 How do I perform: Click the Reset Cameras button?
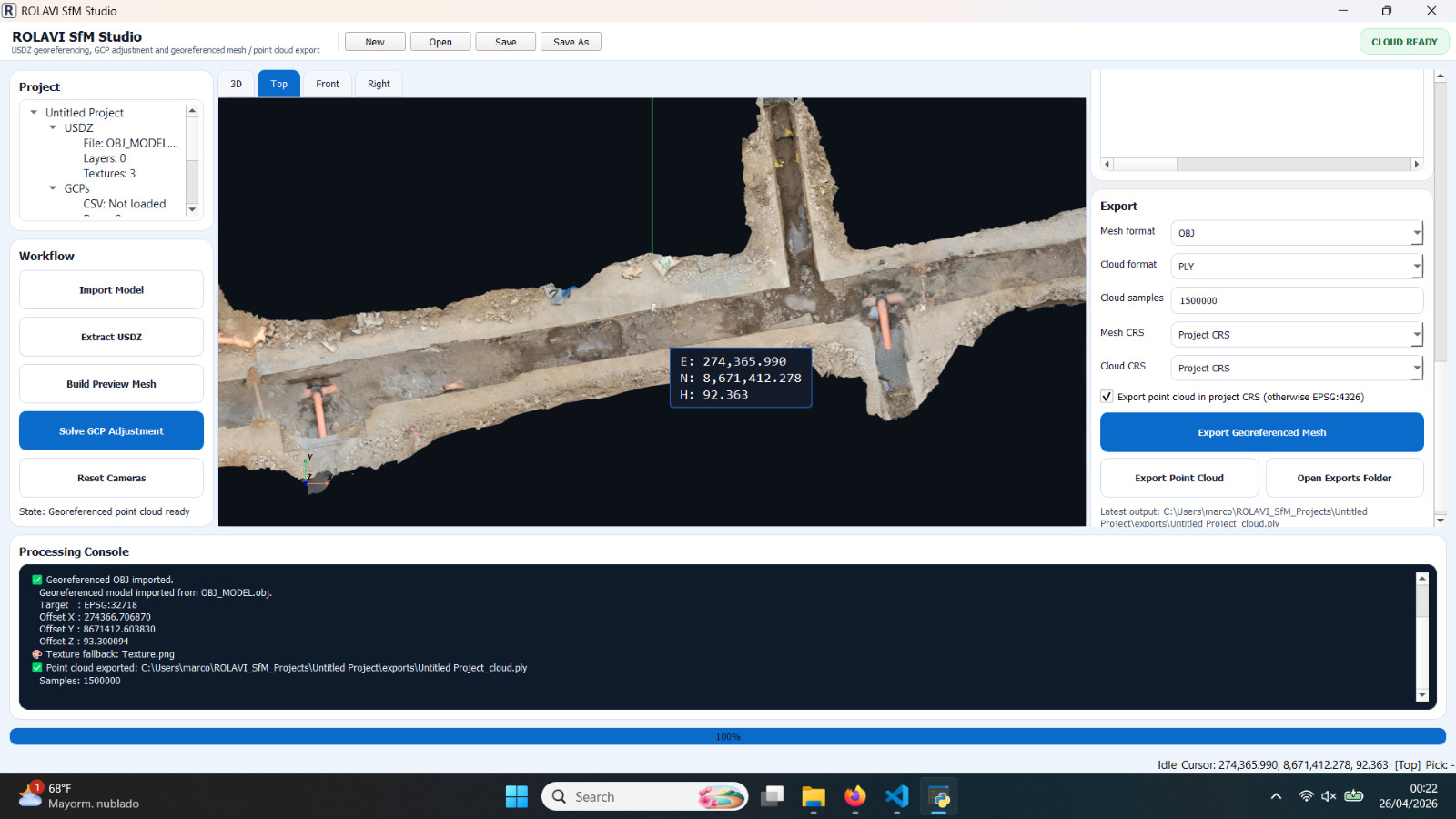111,478
